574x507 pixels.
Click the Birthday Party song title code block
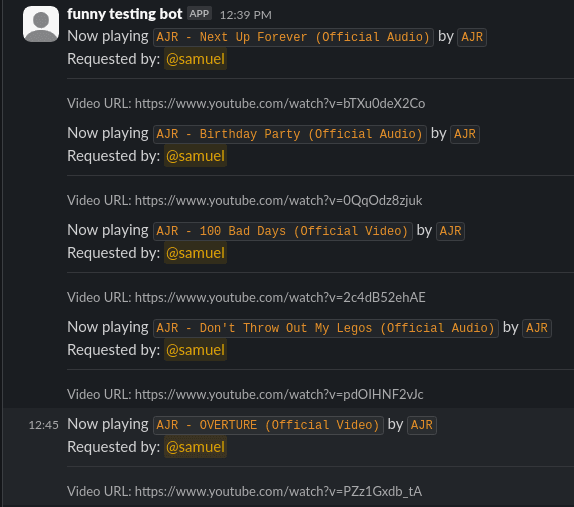290,134
